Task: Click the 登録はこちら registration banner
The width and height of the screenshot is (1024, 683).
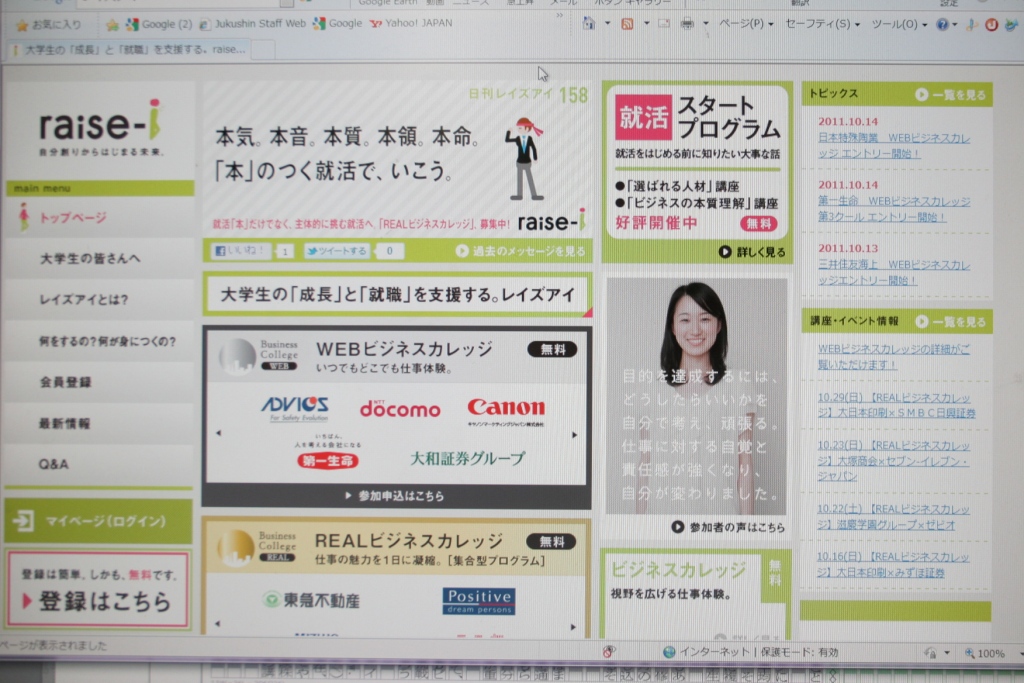Action: 99,590
